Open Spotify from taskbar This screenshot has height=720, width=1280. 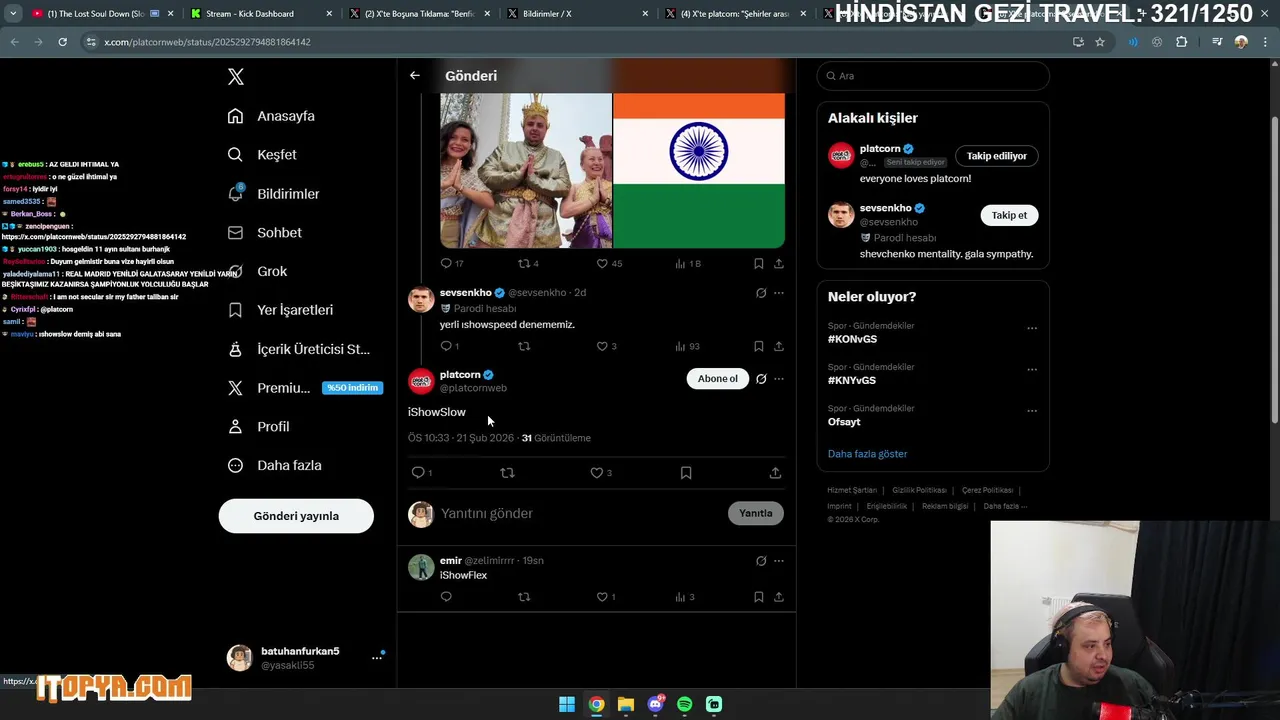(684, 704)
